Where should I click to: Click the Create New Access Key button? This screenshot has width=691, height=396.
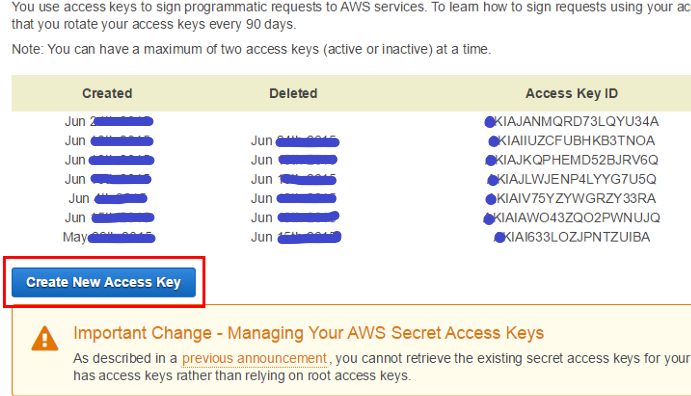click(104, 282)
